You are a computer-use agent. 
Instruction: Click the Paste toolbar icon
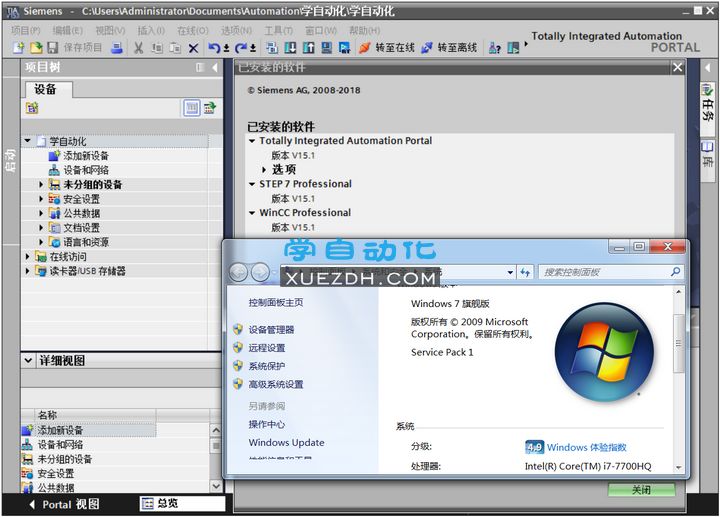tap(175, 47)
